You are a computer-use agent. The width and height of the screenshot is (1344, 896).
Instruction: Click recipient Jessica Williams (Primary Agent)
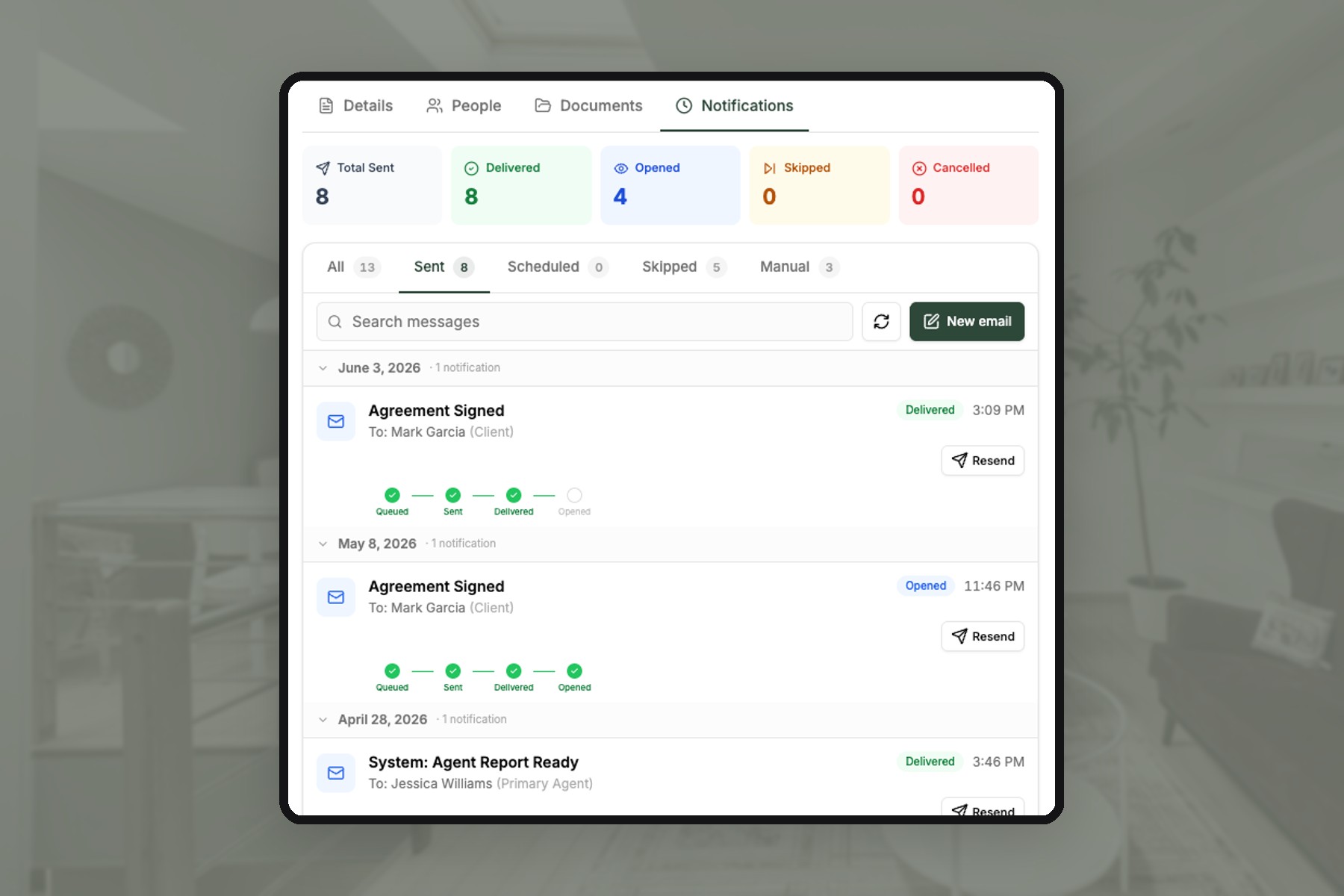coord(481,784)
